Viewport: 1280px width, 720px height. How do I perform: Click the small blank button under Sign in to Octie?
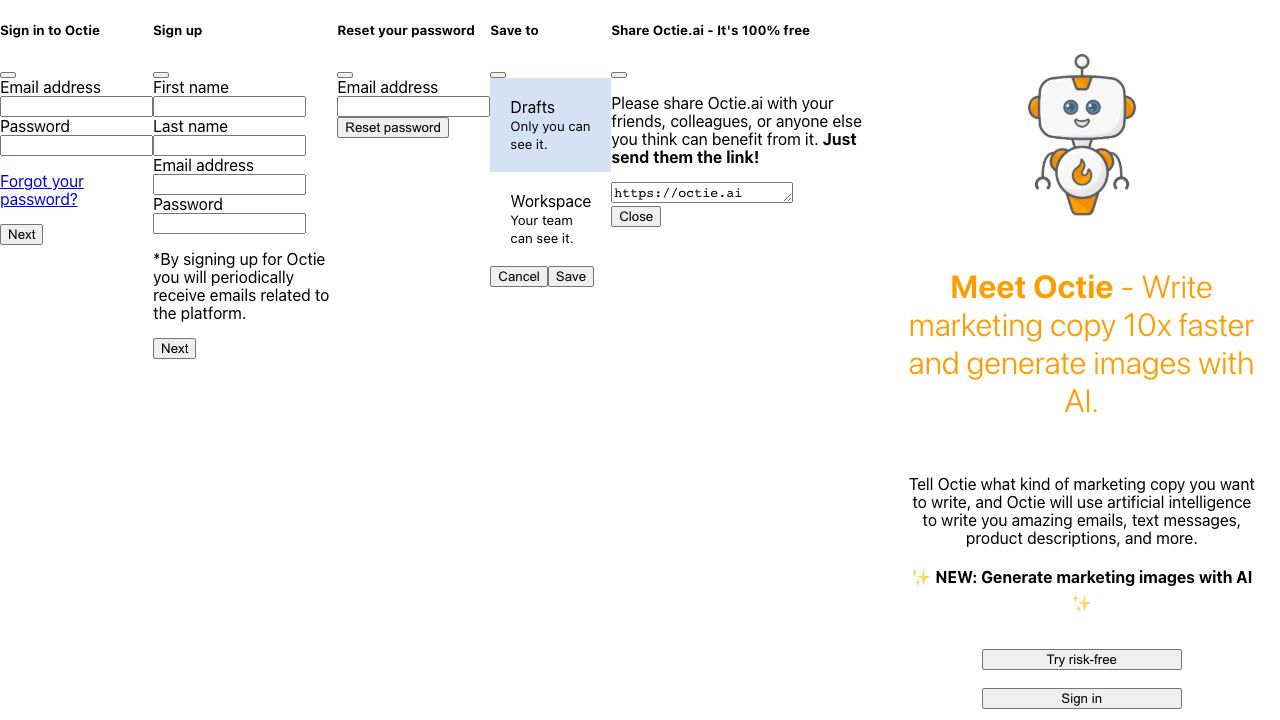click(8, 75)
